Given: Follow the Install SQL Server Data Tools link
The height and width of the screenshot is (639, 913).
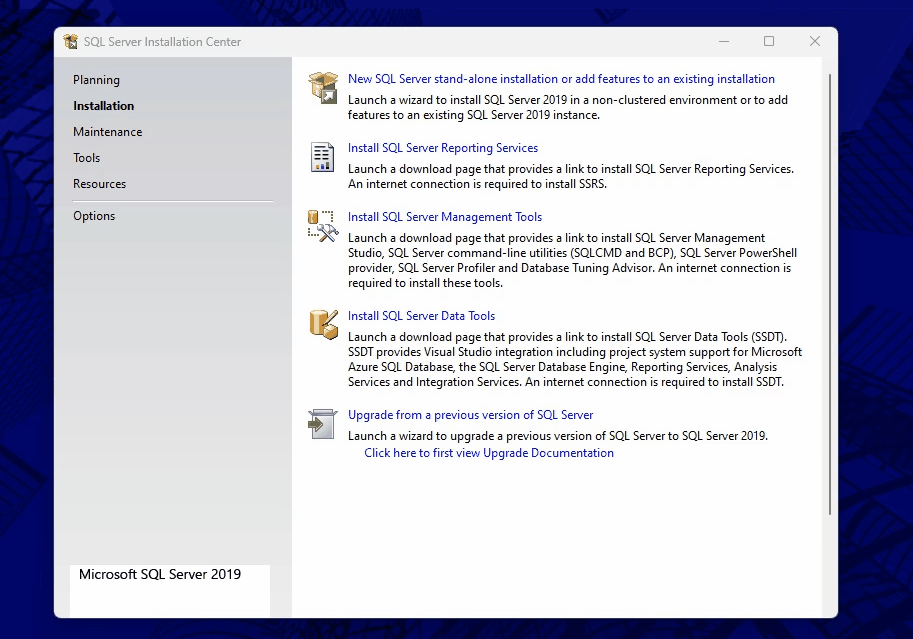Looking at the screenshot, I should coord(421,316).
